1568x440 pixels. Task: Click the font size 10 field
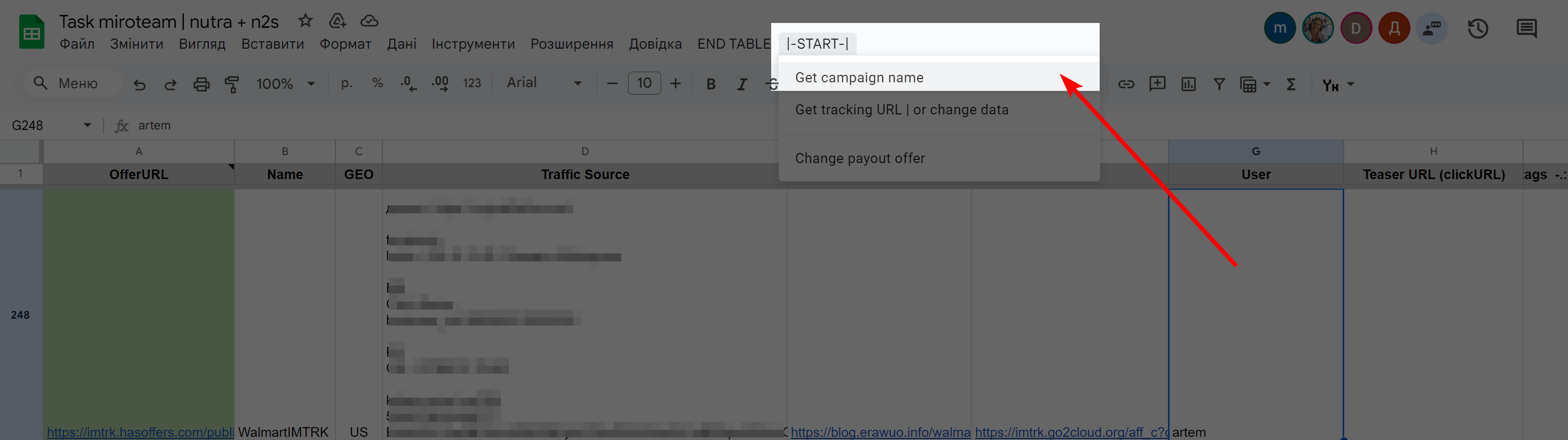point(644,83)
